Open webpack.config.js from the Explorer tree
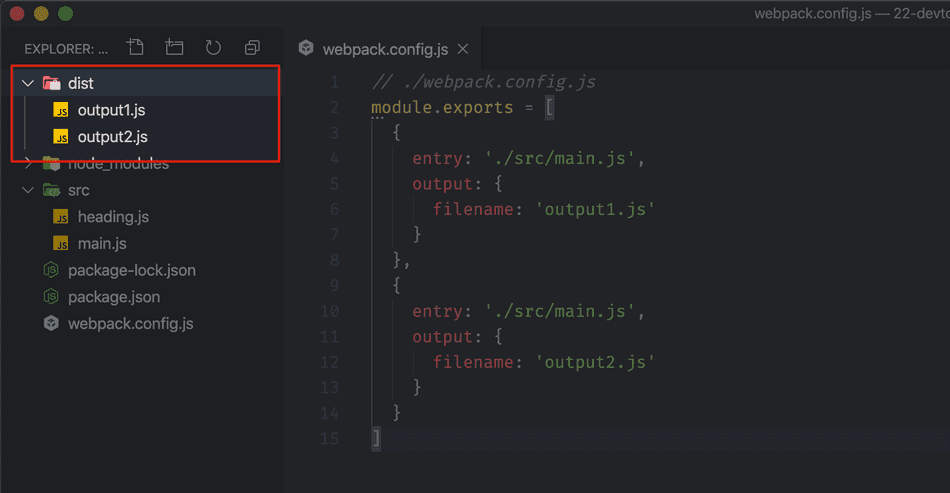Screen dimensions: 950x493 130,324
